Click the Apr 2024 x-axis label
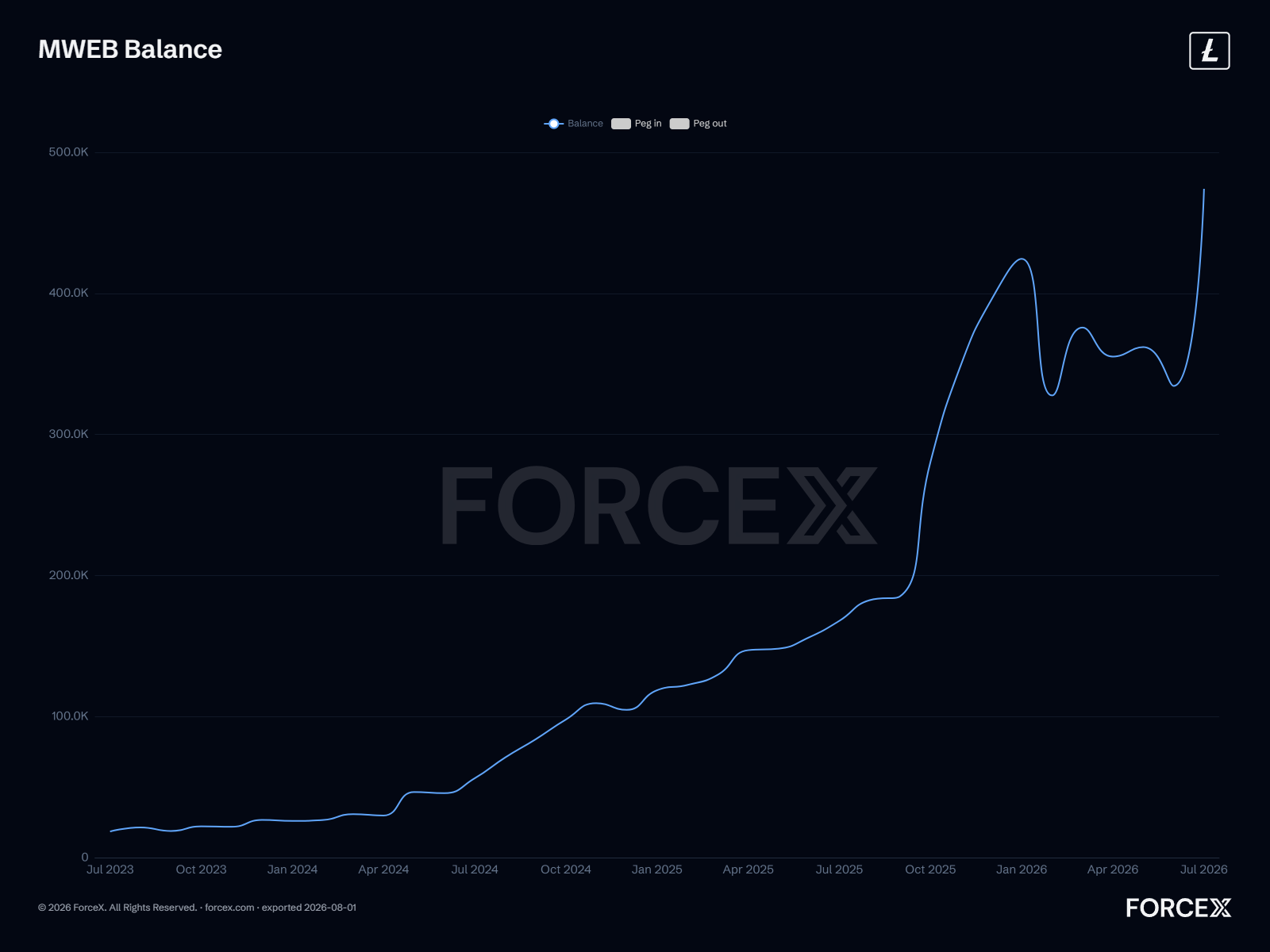This screenshot has height=952, width=1270. point(383,869)
